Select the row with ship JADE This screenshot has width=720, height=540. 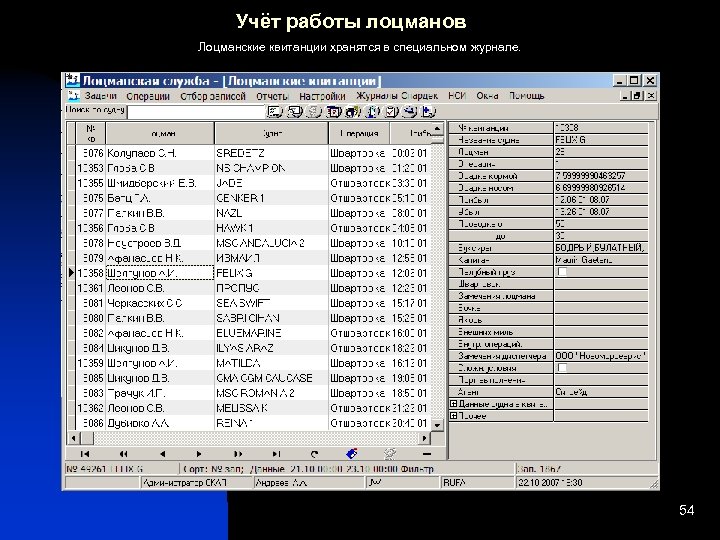[x=254, y=183]
